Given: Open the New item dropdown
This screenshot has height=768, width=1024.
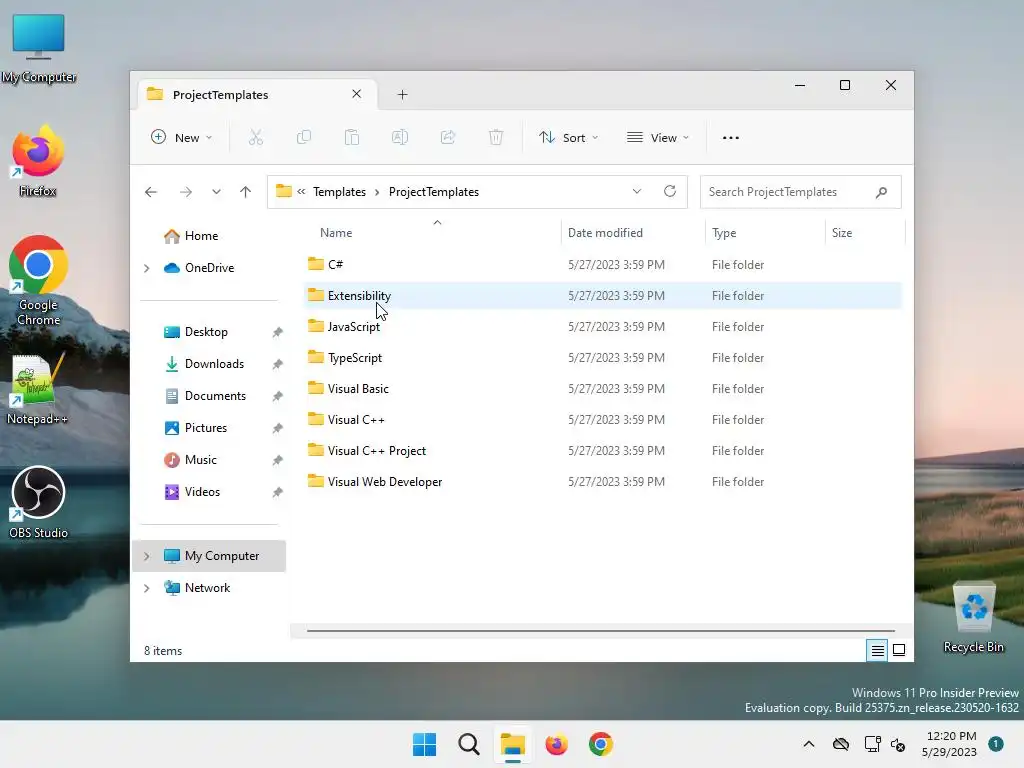Looking at the screenshot, I should [182, 138].
